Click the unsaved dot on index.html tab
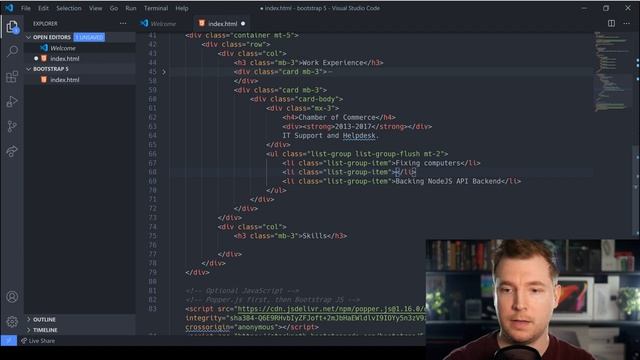The image size is (640, 360). click(243, 24)
